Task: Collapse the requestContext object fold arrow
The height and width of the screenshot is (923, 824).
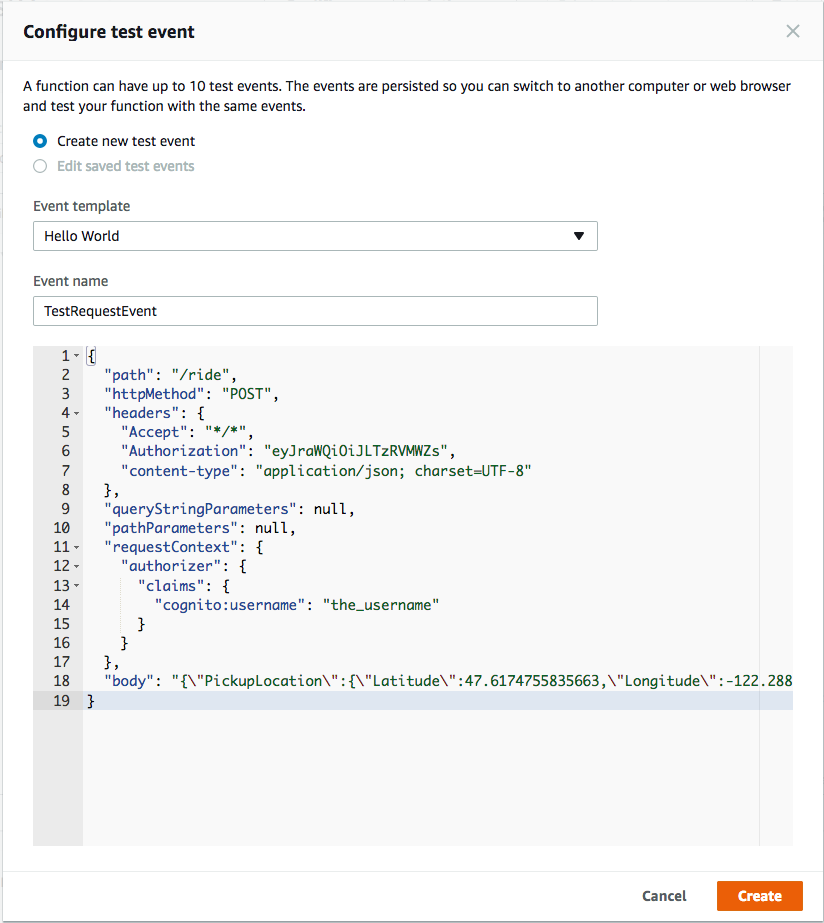Action: coord(74,547)
